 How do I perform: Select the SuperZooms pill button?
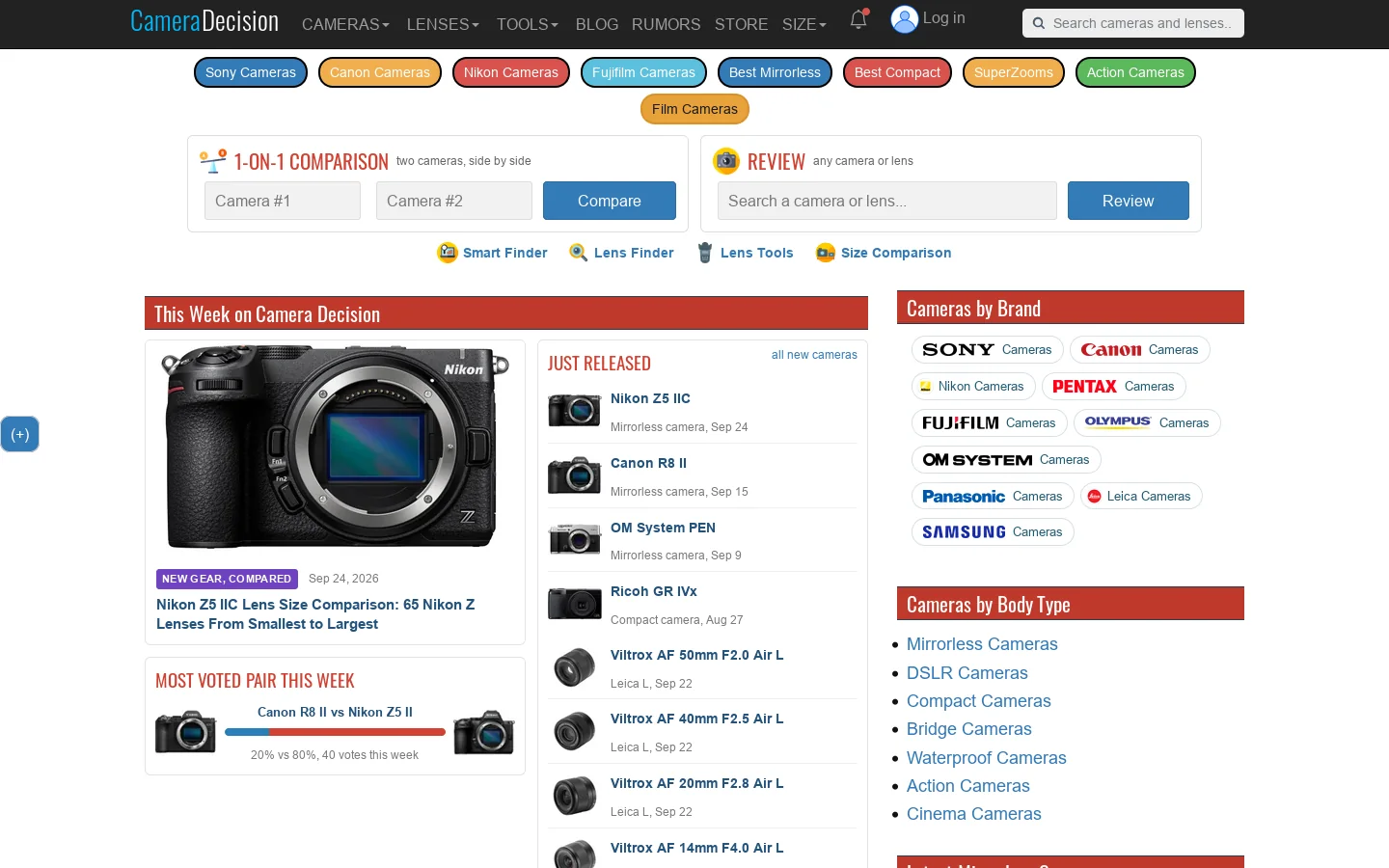(1014, 72)
